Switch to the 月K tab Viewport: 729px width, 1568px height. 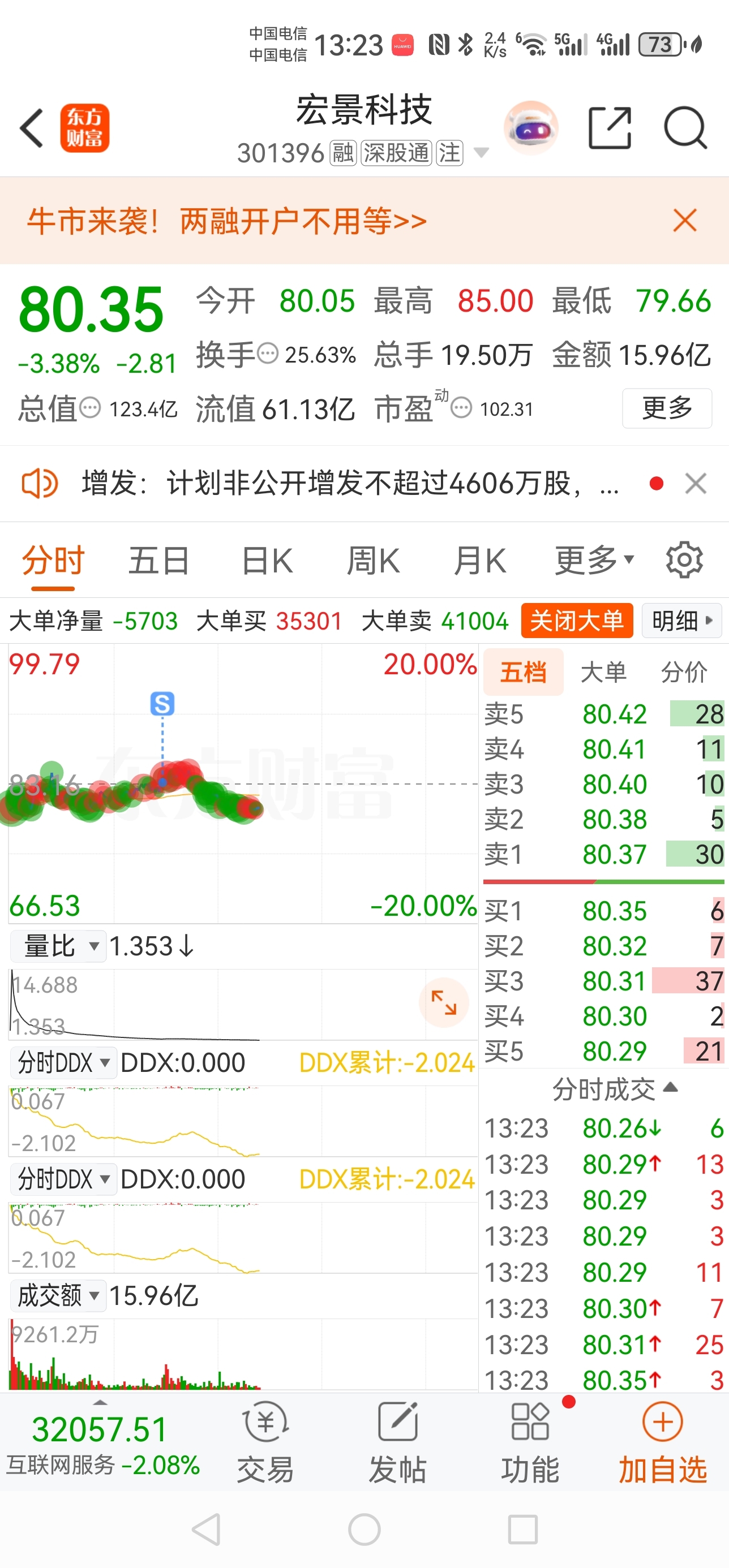(480, 561)
